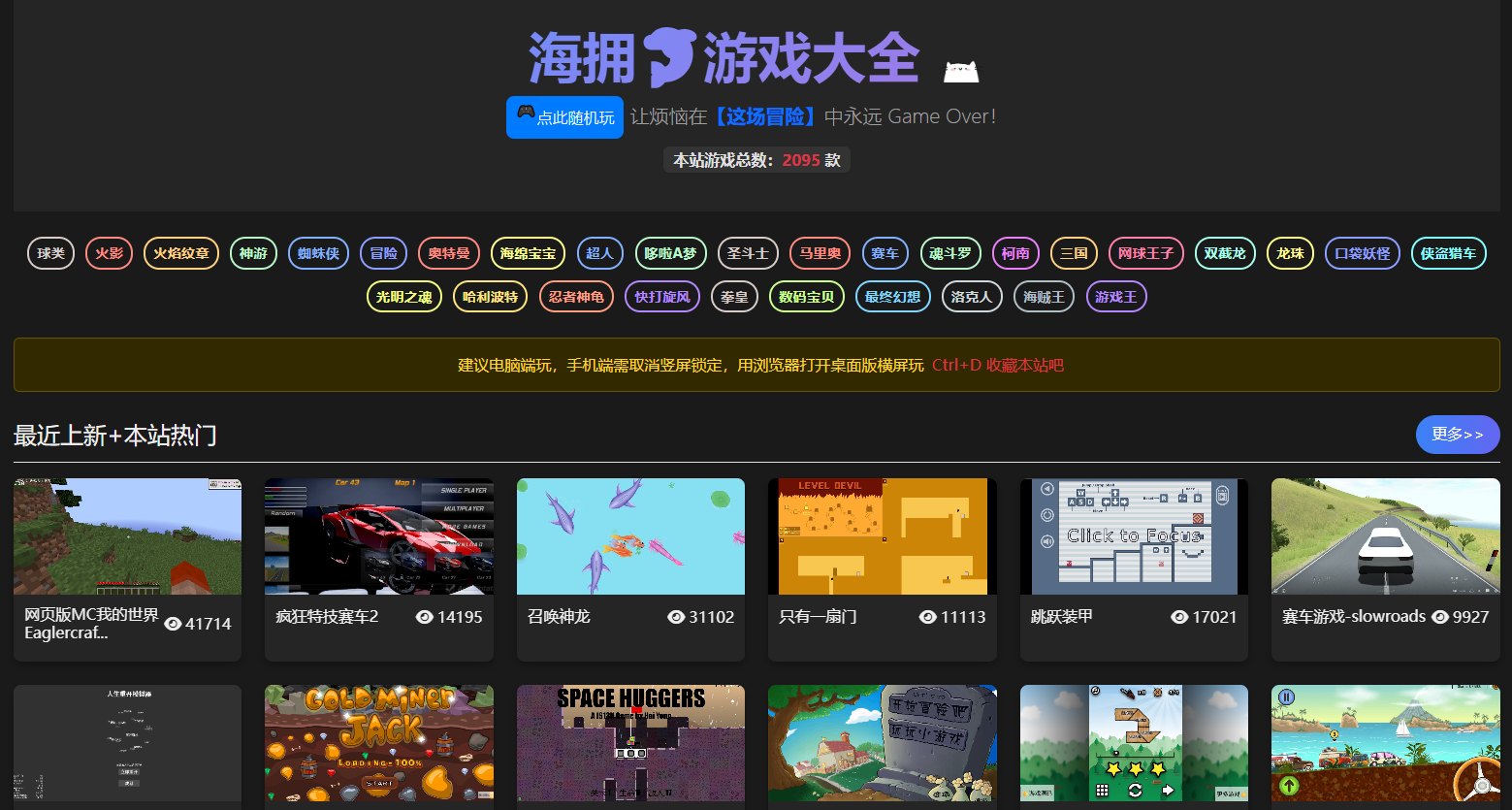Image resolution: width=1512 pixels, height=810 pixels.
Task: Open the 口袋妖怪 category tag
Action: click(x=1362, y=253)
